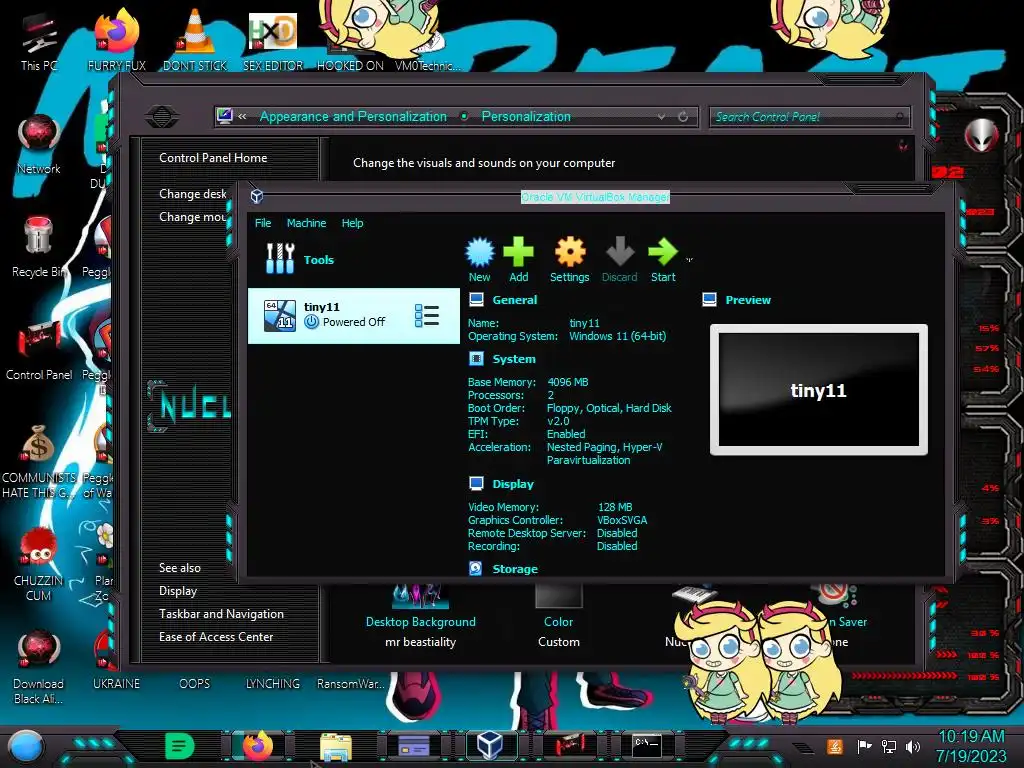Expand the Start button dropdown arrow
This screenshot has width=1024, height=768.
tap(689, 260)
